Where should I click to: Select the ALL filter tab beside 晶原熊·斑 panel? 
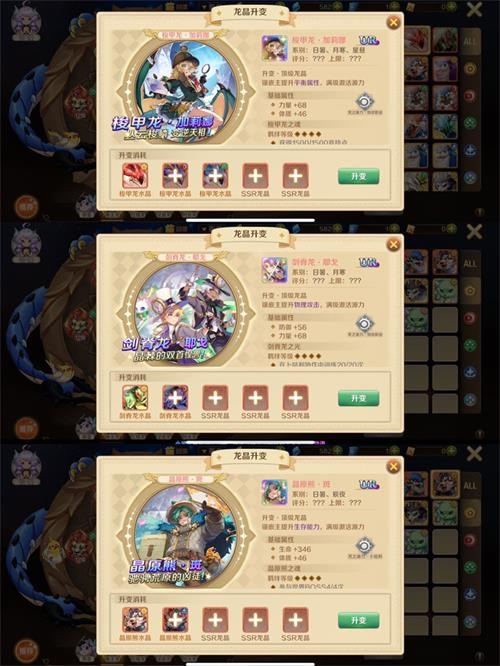[470, 485]
